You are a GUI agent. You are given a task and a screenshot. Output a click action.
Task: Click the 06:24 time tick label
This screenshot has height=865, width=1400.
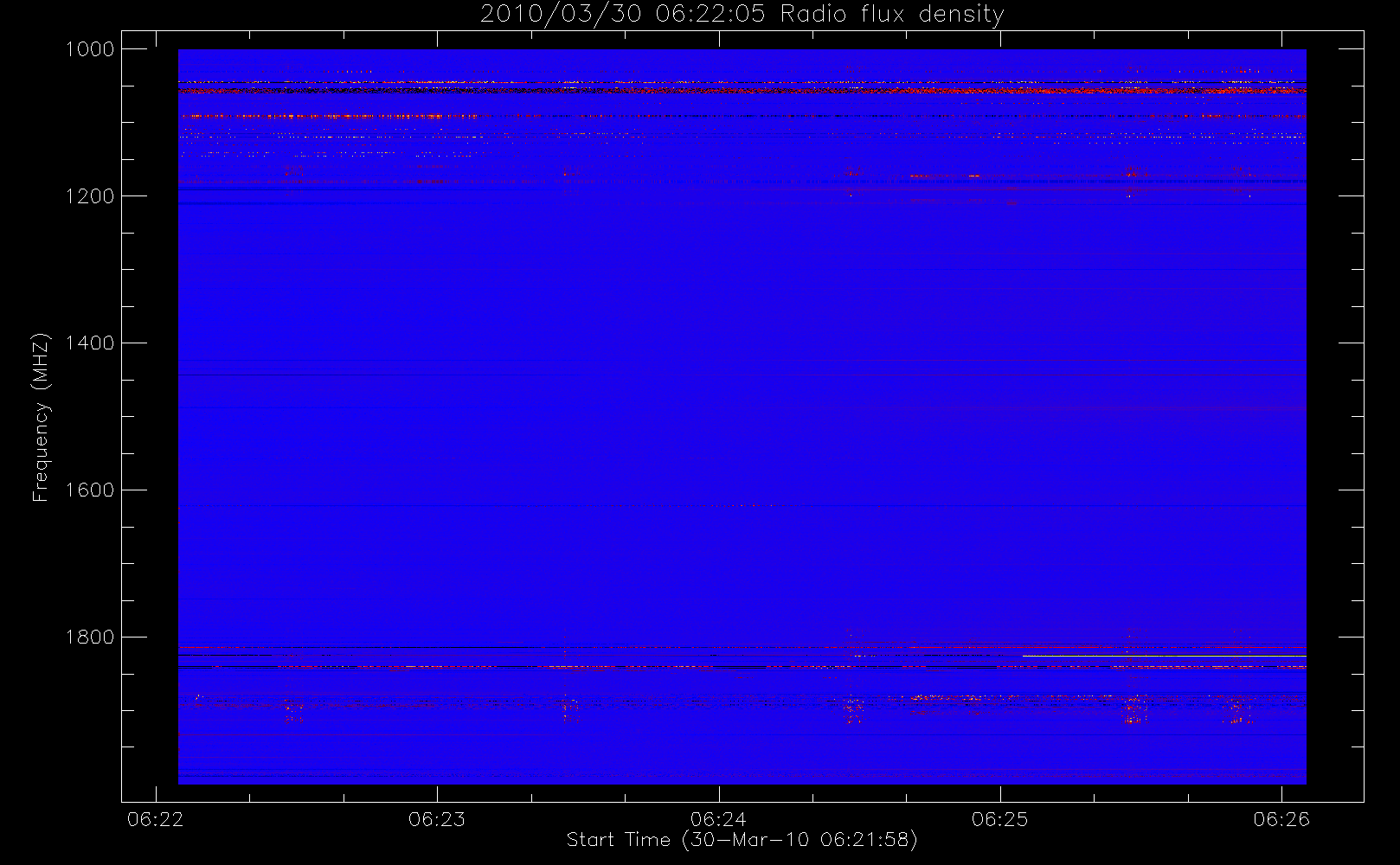[719, 819]
